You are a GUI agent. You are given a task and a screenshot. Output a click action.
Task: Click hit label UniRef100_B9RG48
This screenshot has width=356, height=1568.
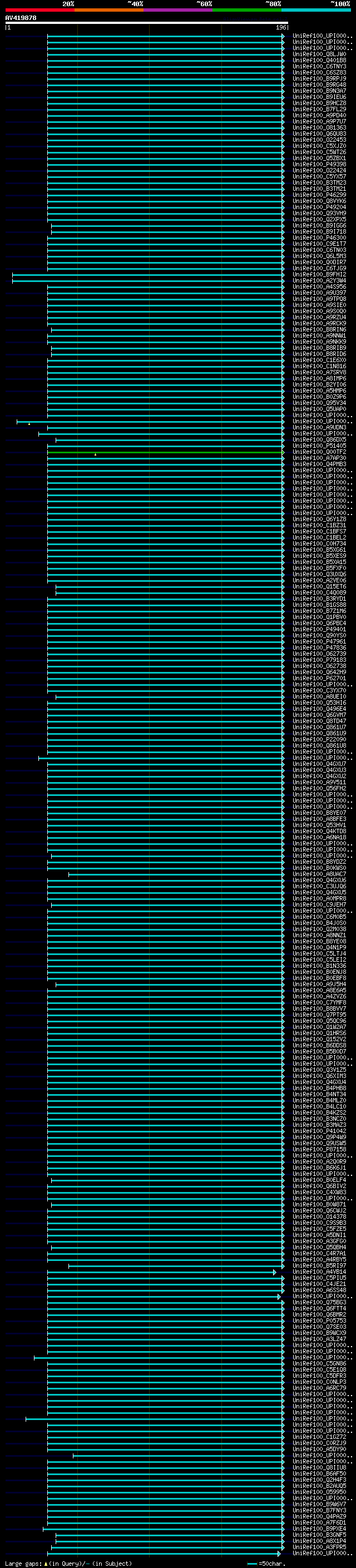319,85
